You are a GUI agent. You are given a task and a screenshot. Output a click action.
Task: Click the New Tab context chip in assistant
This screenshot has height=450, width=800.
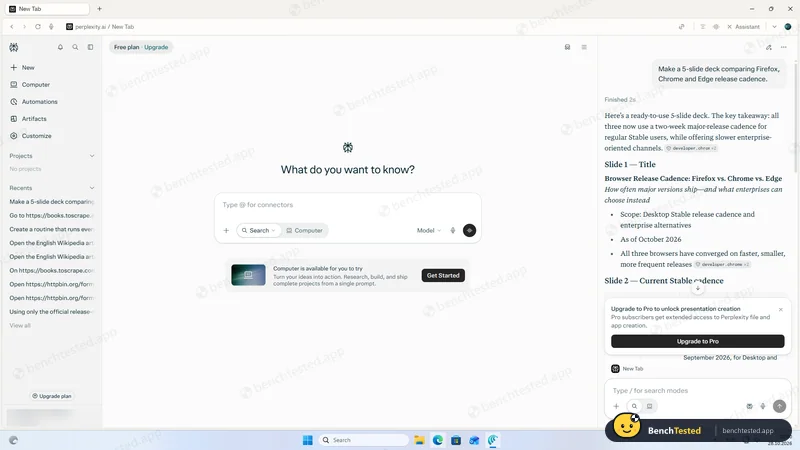628,368
